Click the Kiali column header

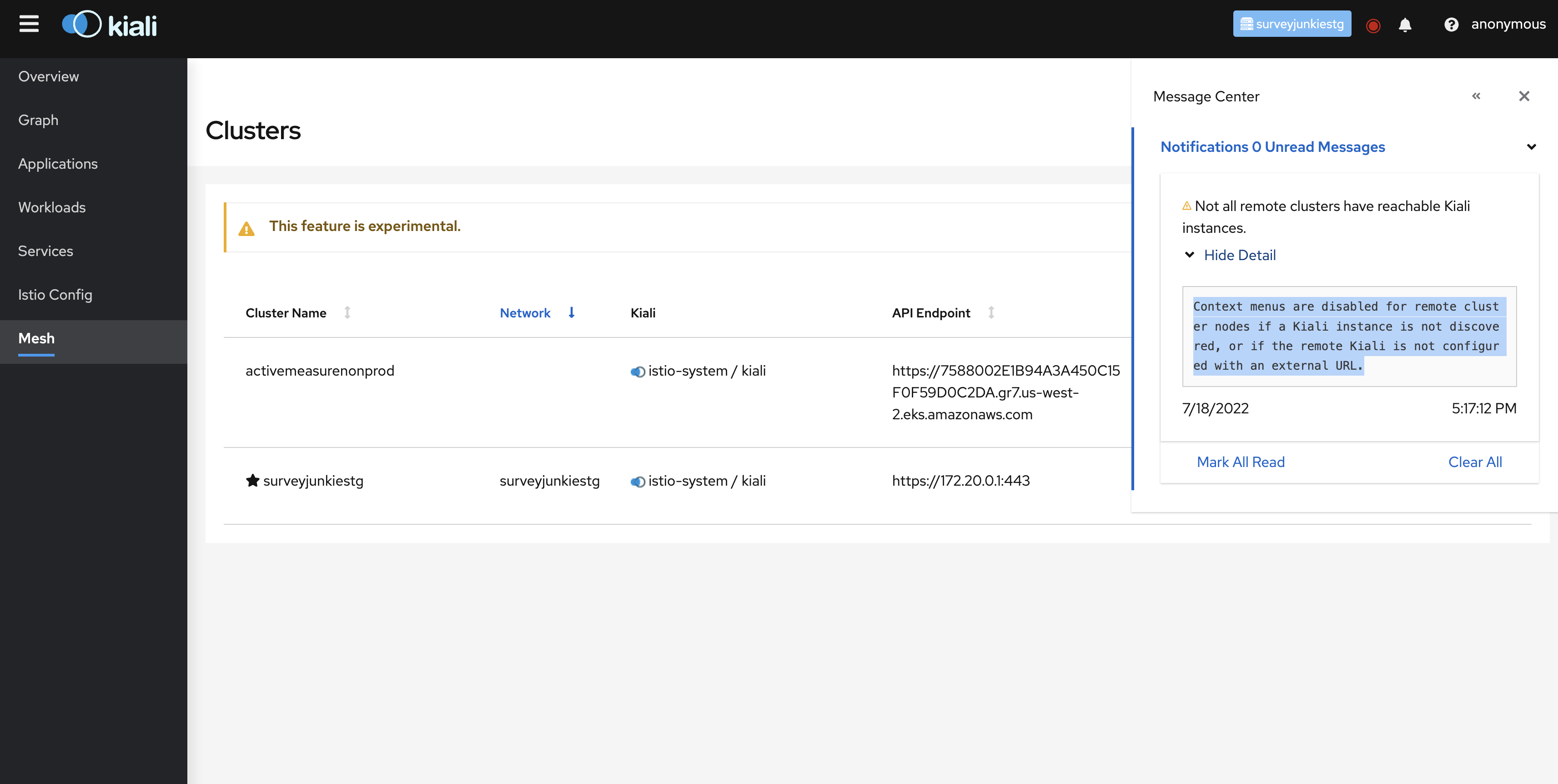pos(642,313)
